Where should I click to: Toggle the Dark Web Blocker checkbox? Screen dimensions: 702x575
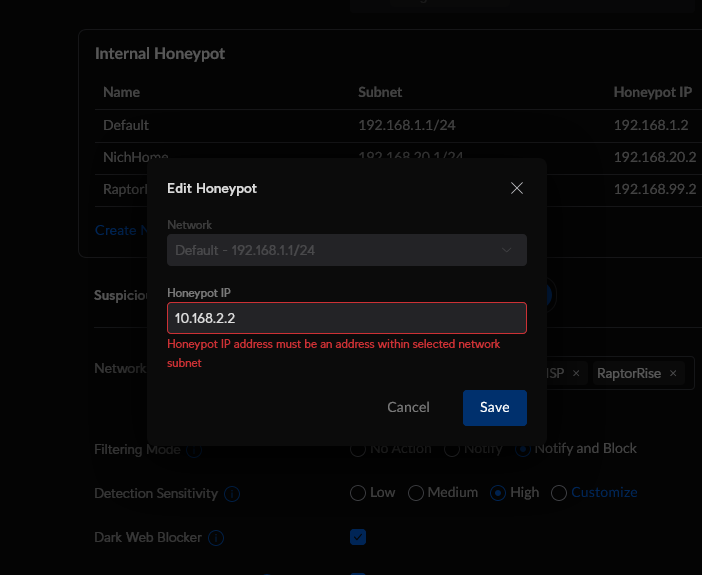(x=358, y=537)
